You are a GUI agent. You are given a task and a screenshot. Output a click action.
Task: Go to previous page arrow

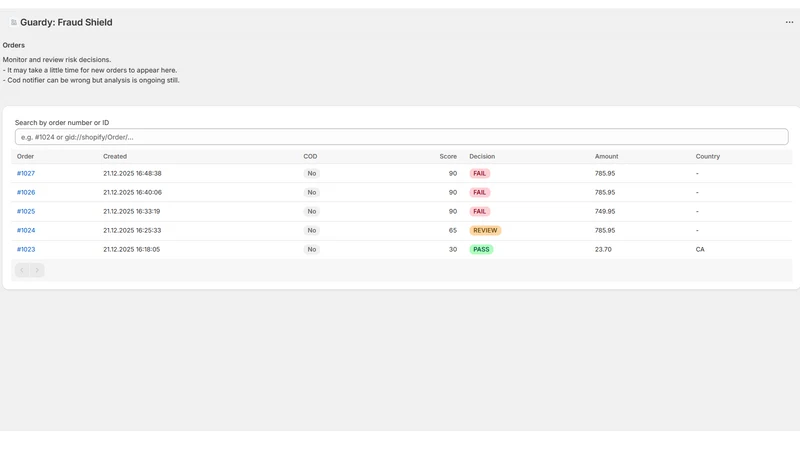click(22, 270)
